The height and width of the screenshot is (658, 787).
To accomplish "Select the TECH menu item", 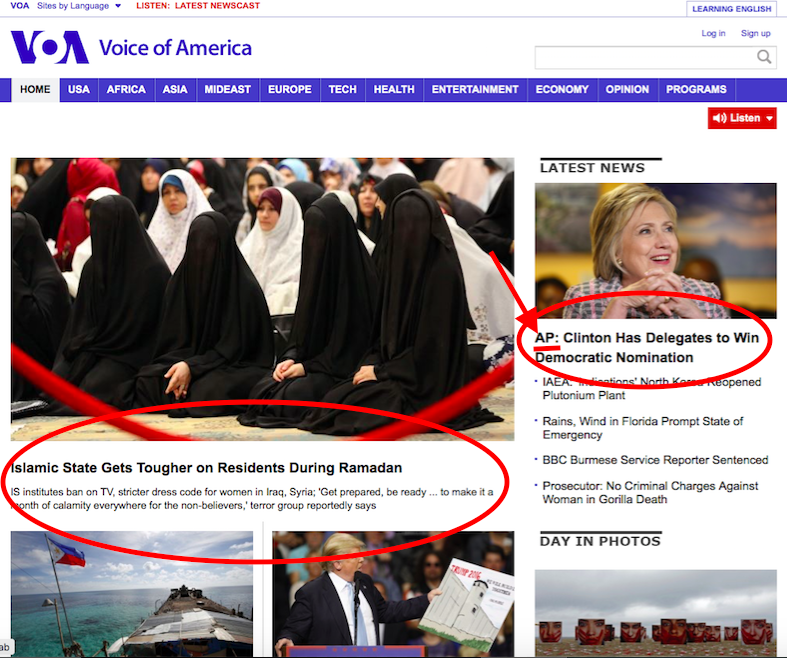I will point(342,89).
